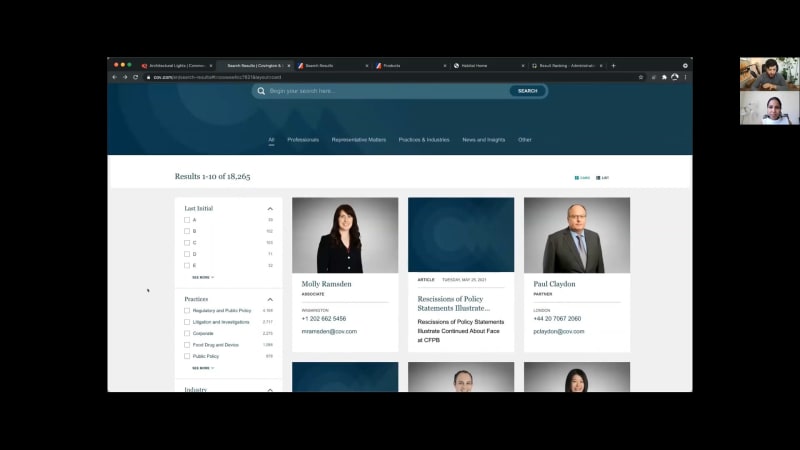The width and height of the screenshot is (800, 450).
Task: Collapse the Practices filter section
Action: [x=270, y=299]
